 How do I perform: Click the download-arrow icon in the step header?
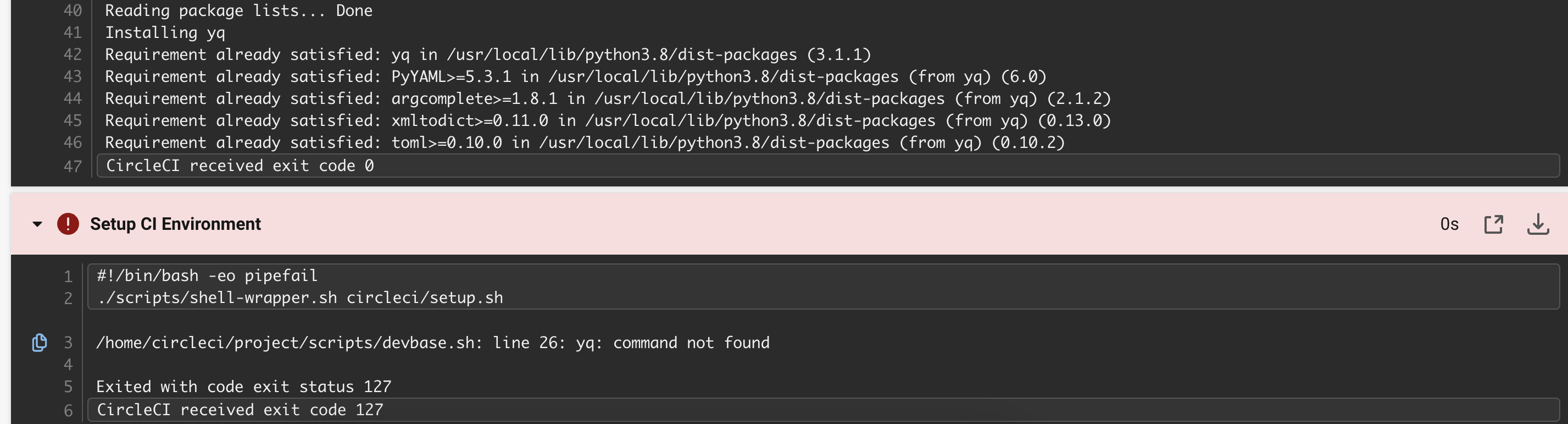[x=1539, y=224]
